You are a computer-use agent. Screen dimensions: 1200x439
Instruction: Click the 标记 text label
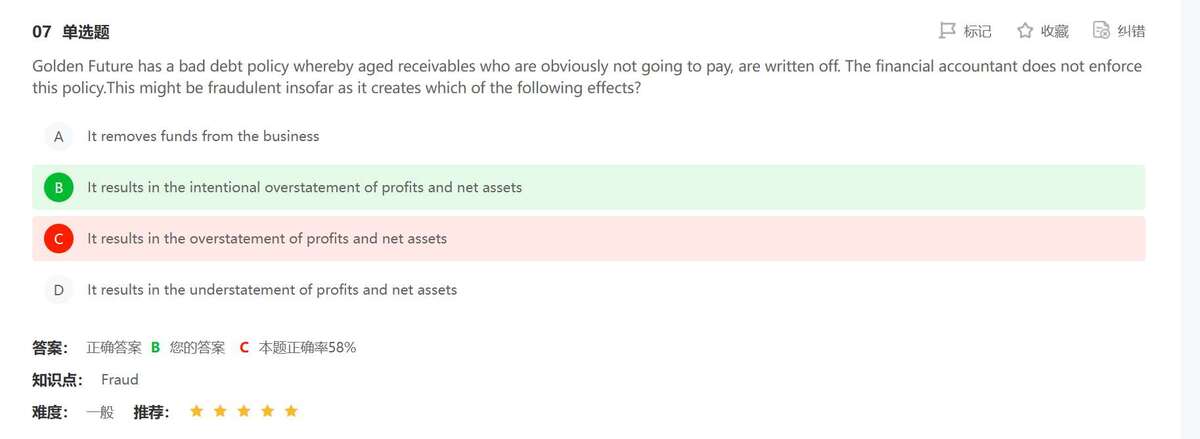coord(978,31)
